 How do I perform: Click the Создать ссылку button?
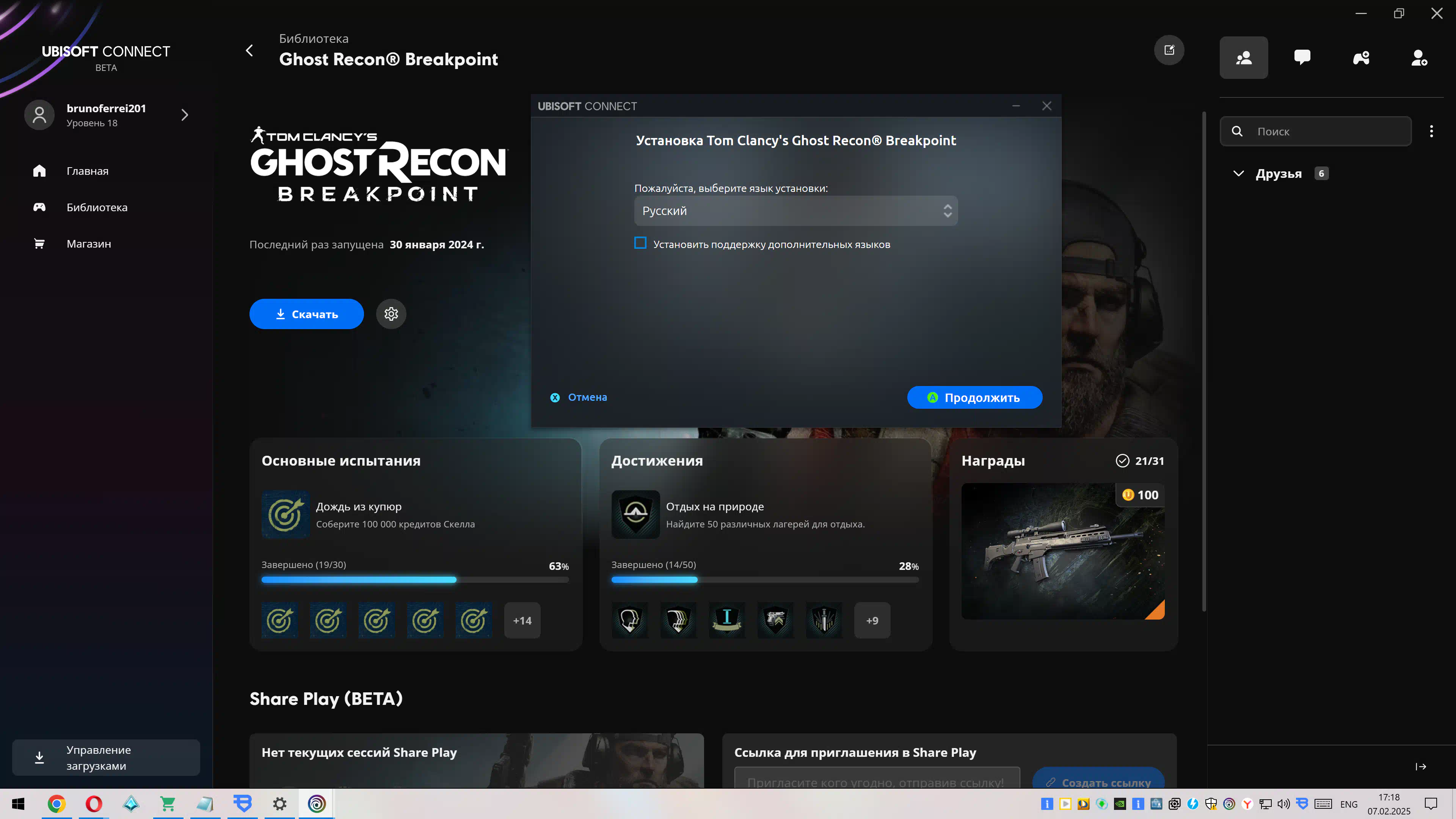coord(1098,778)
